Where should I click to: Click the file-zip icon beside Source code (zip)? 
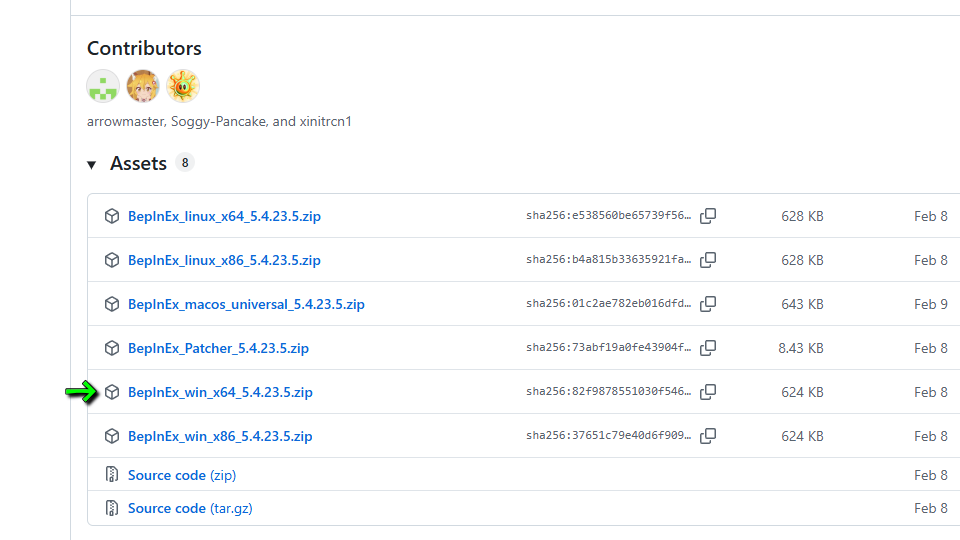tap(112, 475)
